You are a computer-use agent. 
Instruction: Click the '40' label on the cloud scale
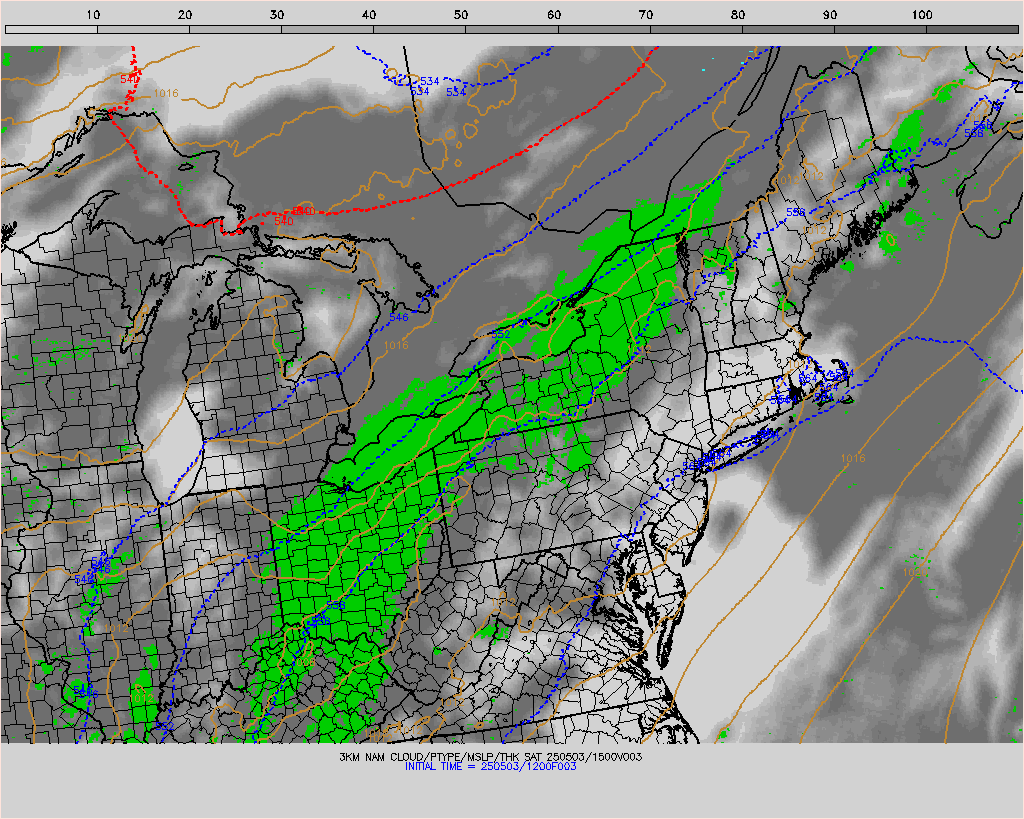click(369, 14)
